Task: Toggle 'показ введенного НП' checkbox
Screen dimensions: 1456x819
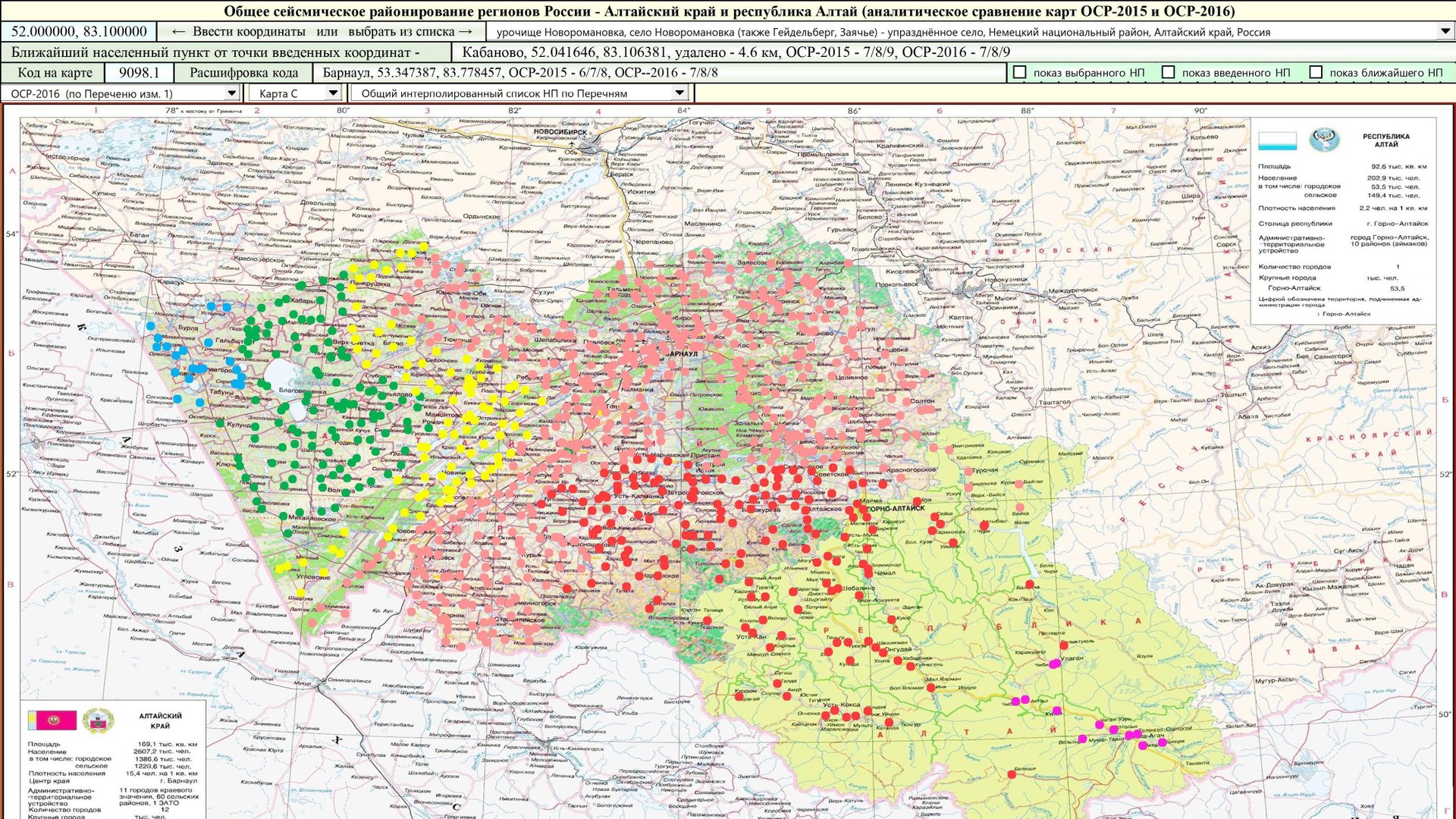Action: [1169, 72]
